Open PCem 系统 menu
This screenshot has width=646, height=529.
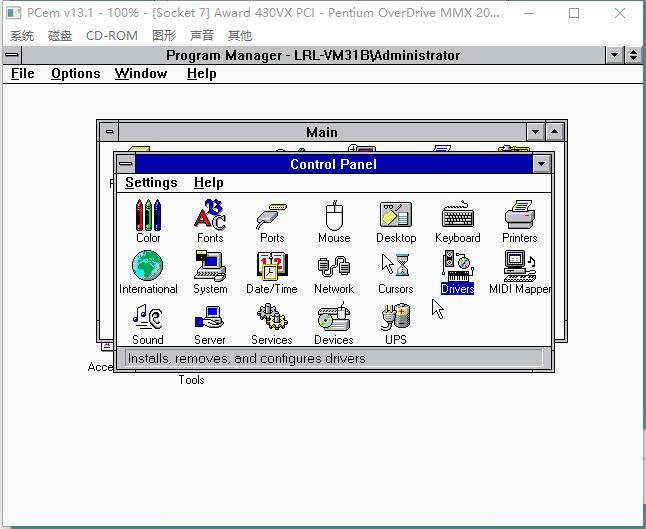coord(22,35)
